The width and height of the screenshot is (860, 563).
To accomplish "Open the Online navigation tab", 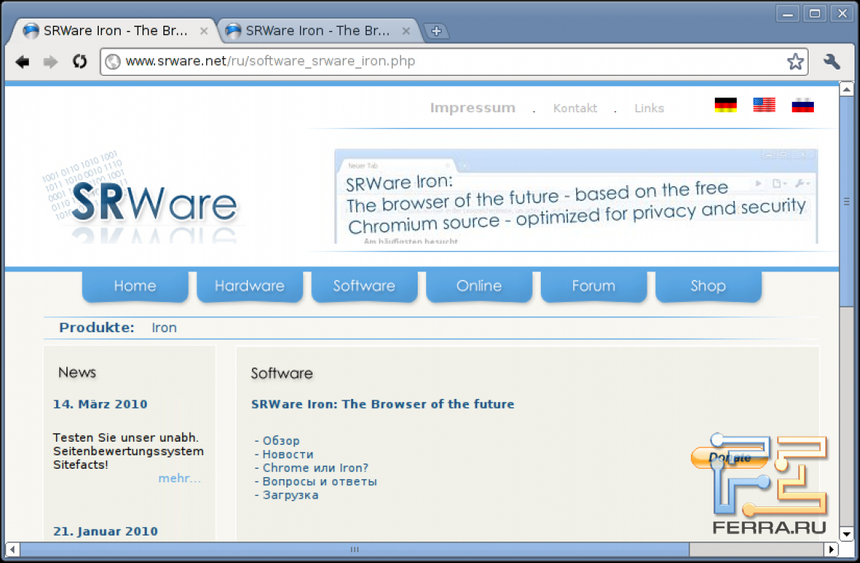I will point(479,286).
